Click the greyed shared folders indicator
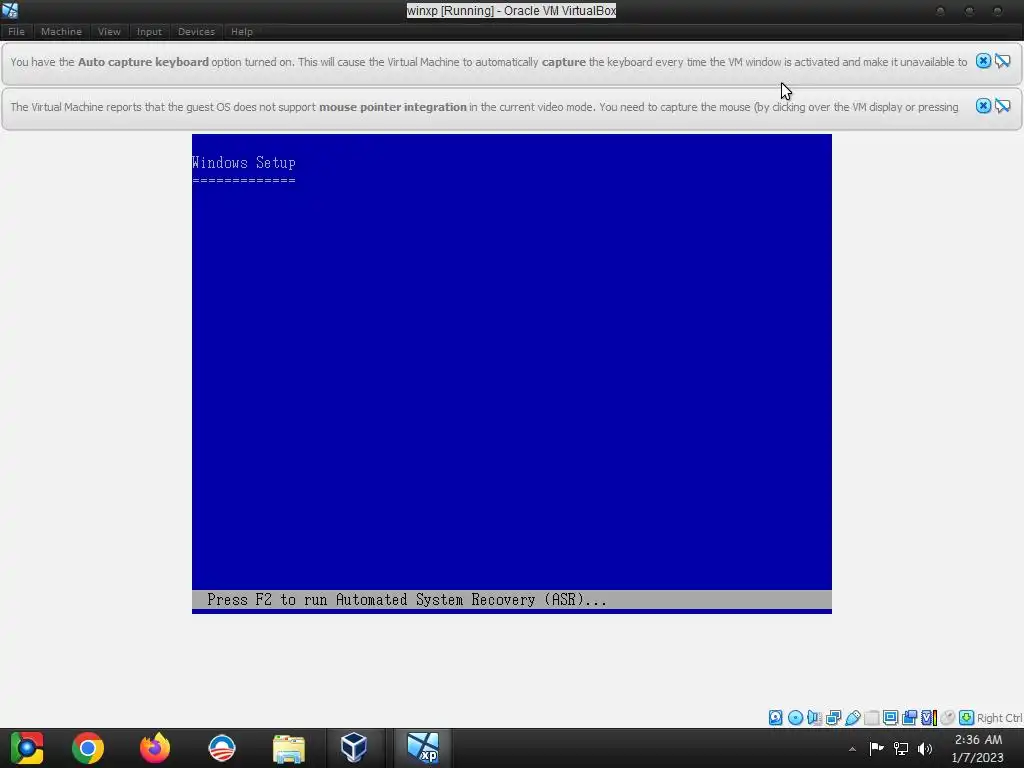 [871, 718]
